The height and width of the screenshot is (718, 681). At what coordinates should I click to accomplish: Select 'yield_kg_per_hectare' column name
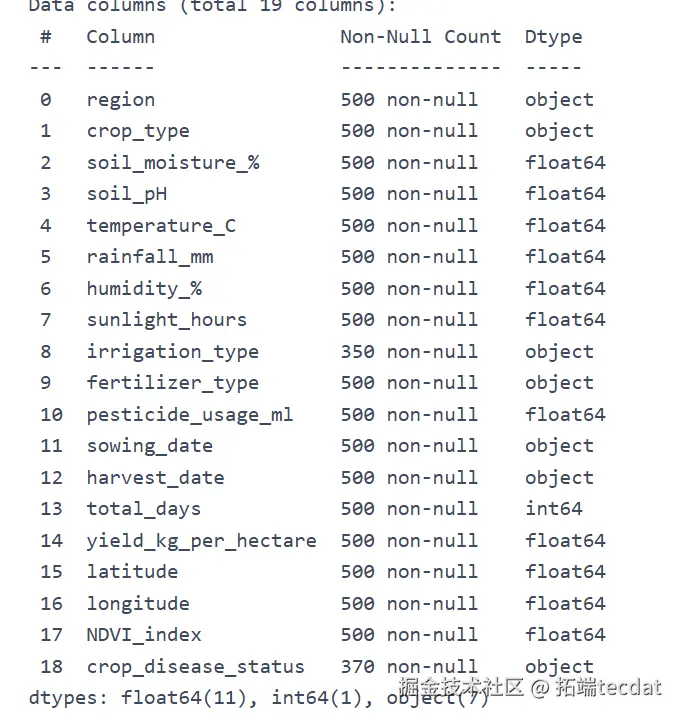pyautogui.click(x=201, y=541)
